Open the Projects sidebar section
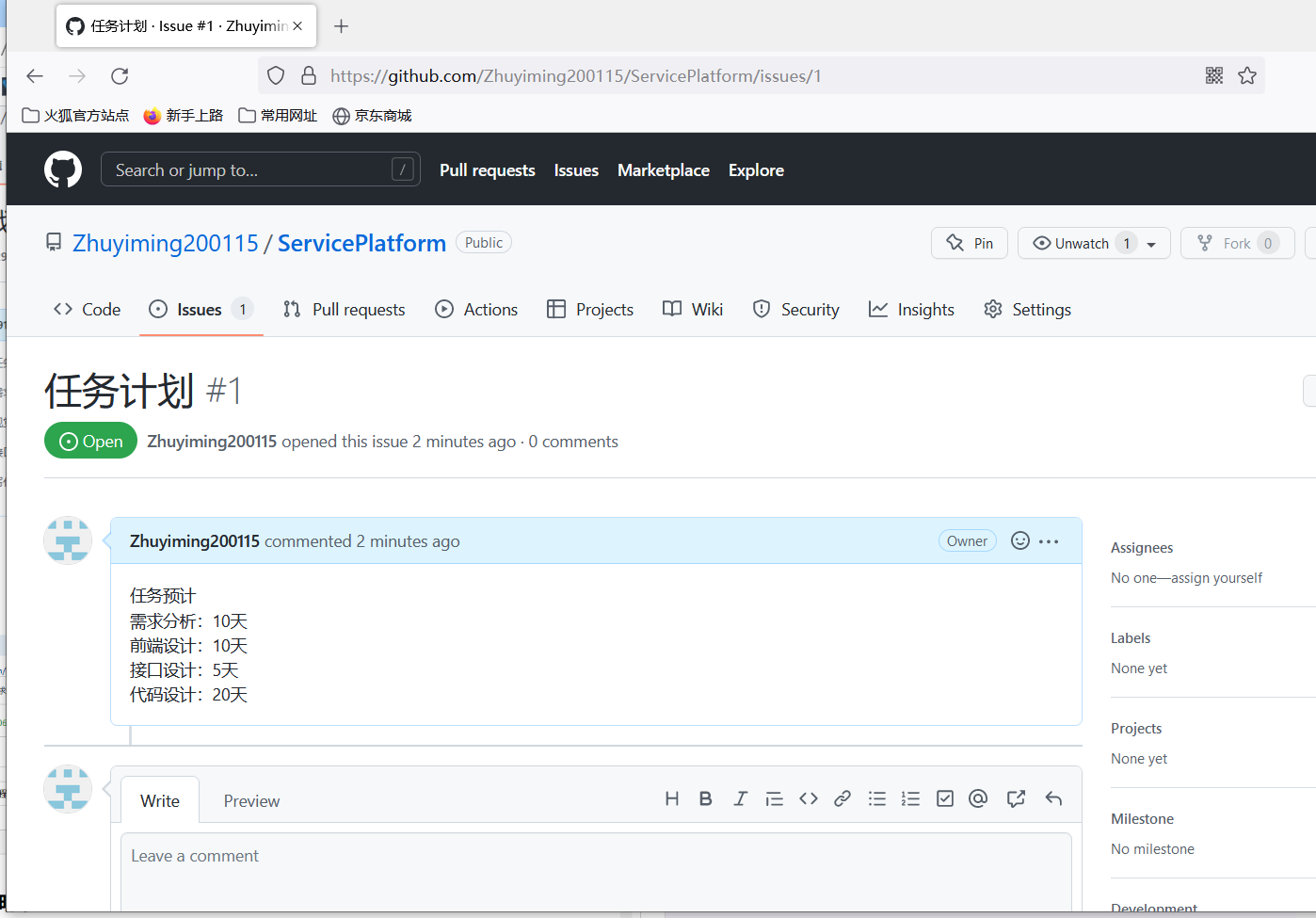The image size is (1316, 918). pyautogui.click(x=1136, y=728)
